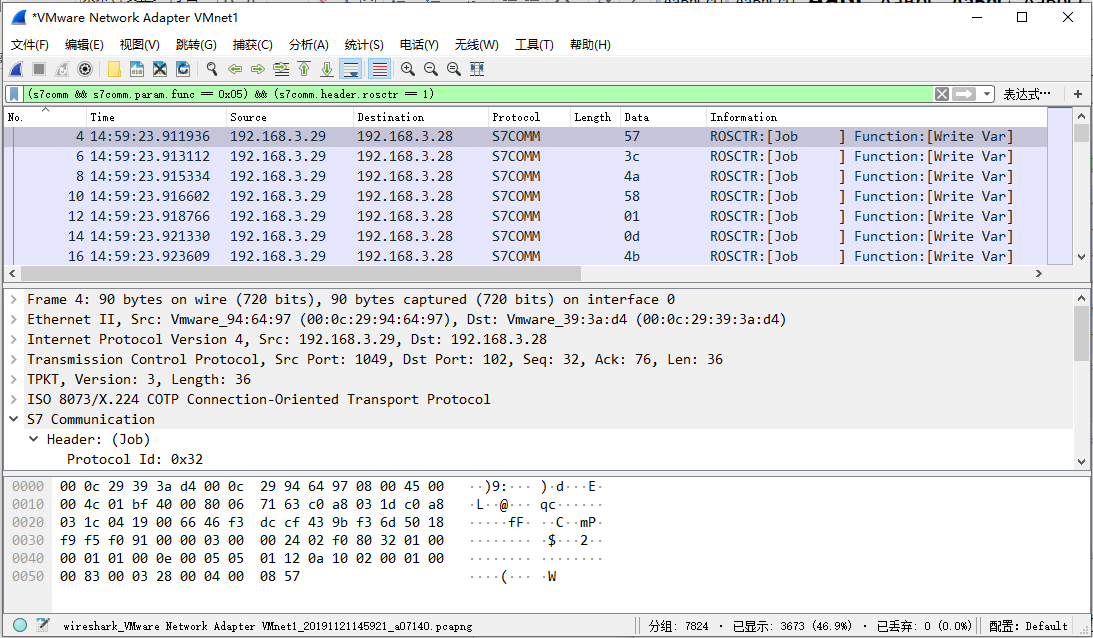Open the 统计(S) menu

coord(364,45)
